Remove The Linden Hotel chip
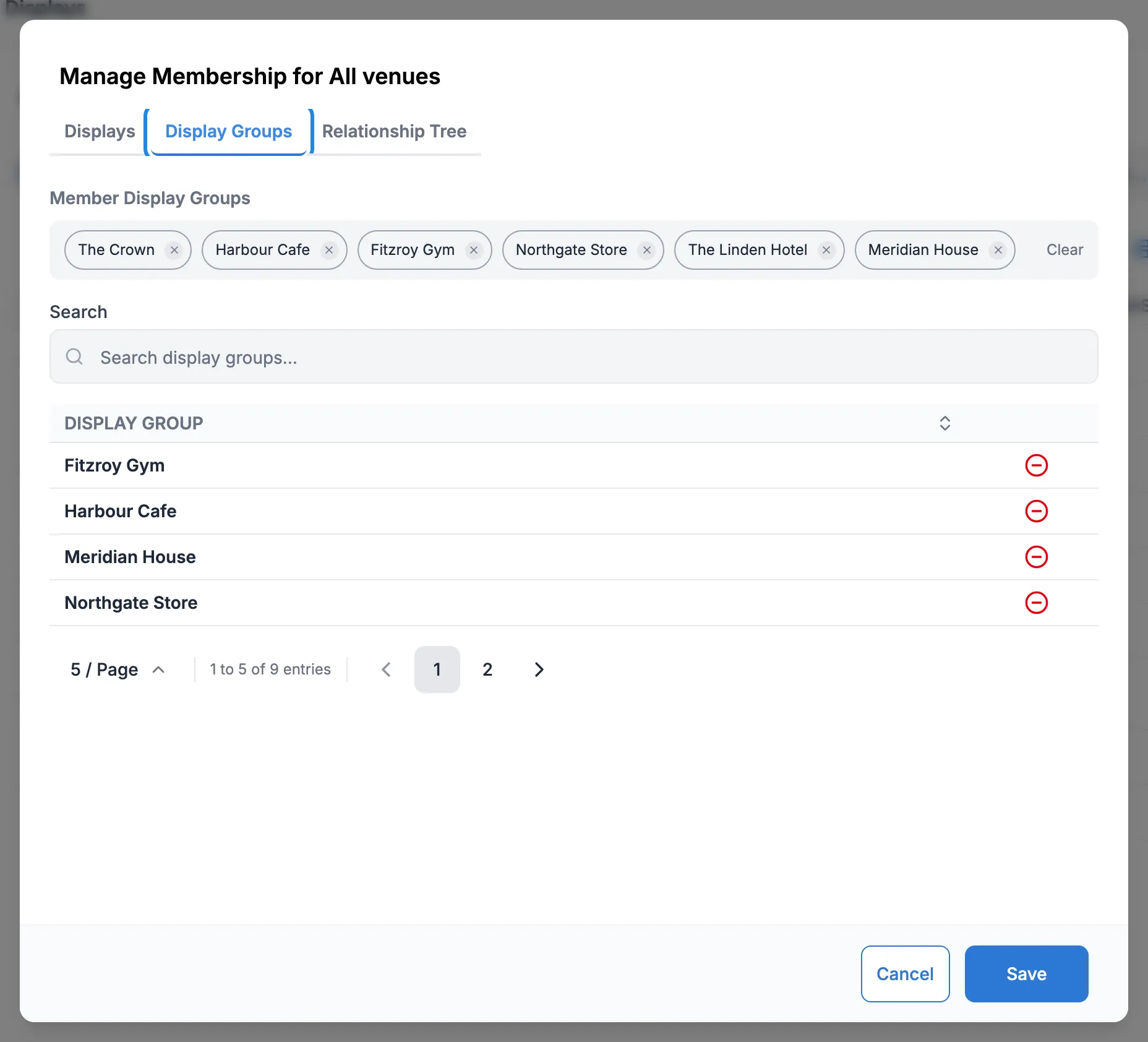Image resolution: width=1148 pixels, height=1042 pixels. click(x=826, y=250)
